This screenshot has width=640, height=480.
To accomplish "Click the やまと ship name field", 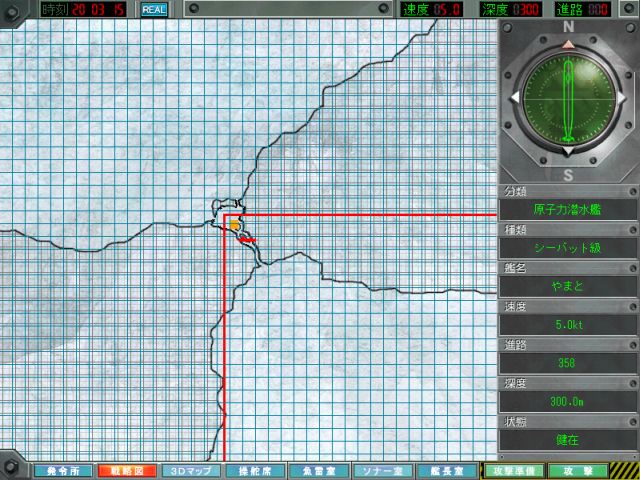I will coord(568,284).
